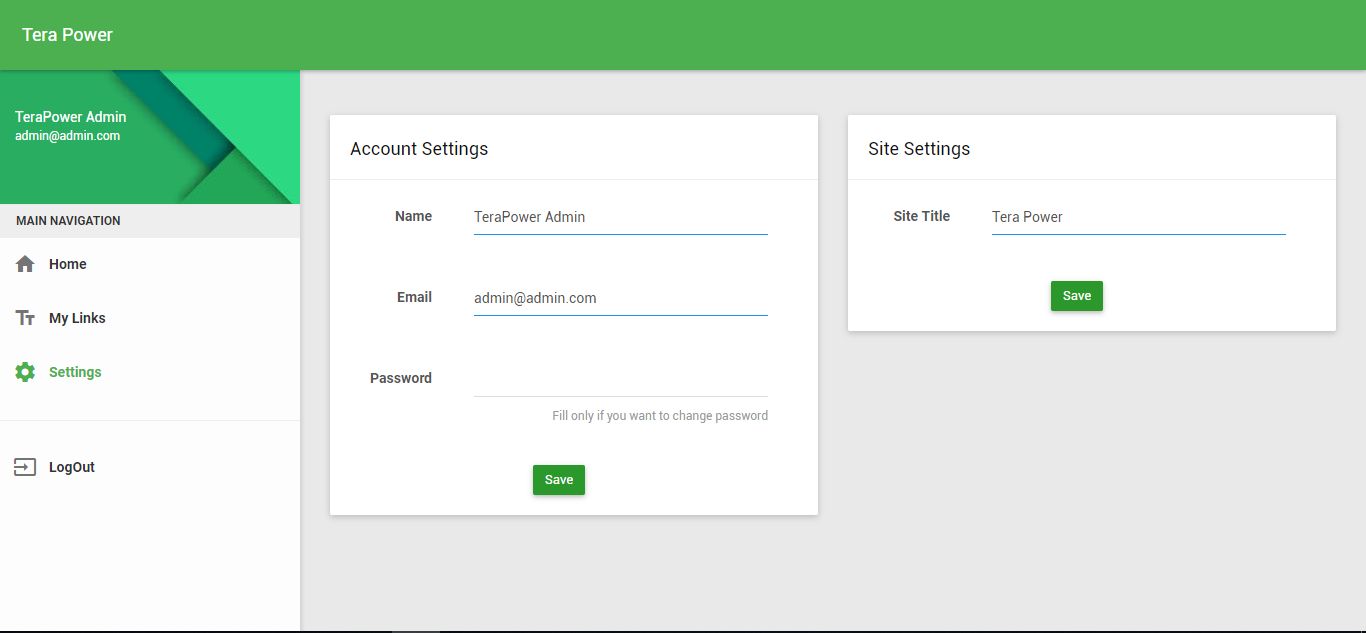Click the Home icon in the sidebar
The width and height of the screenshot is (1366, 633).
pos(25,263)
